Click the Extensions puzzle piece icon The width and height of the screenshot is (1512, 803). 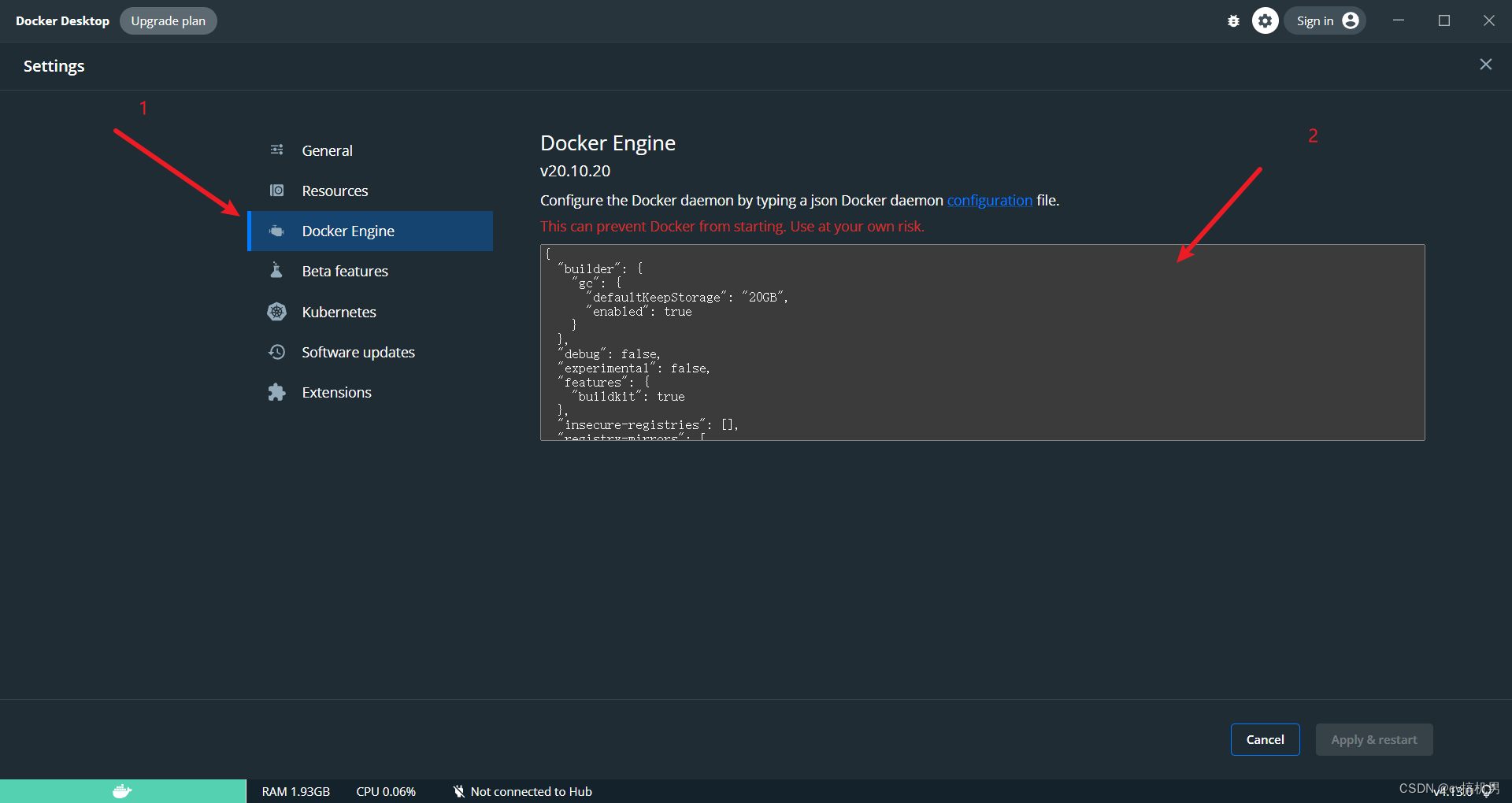coord(277,392)
